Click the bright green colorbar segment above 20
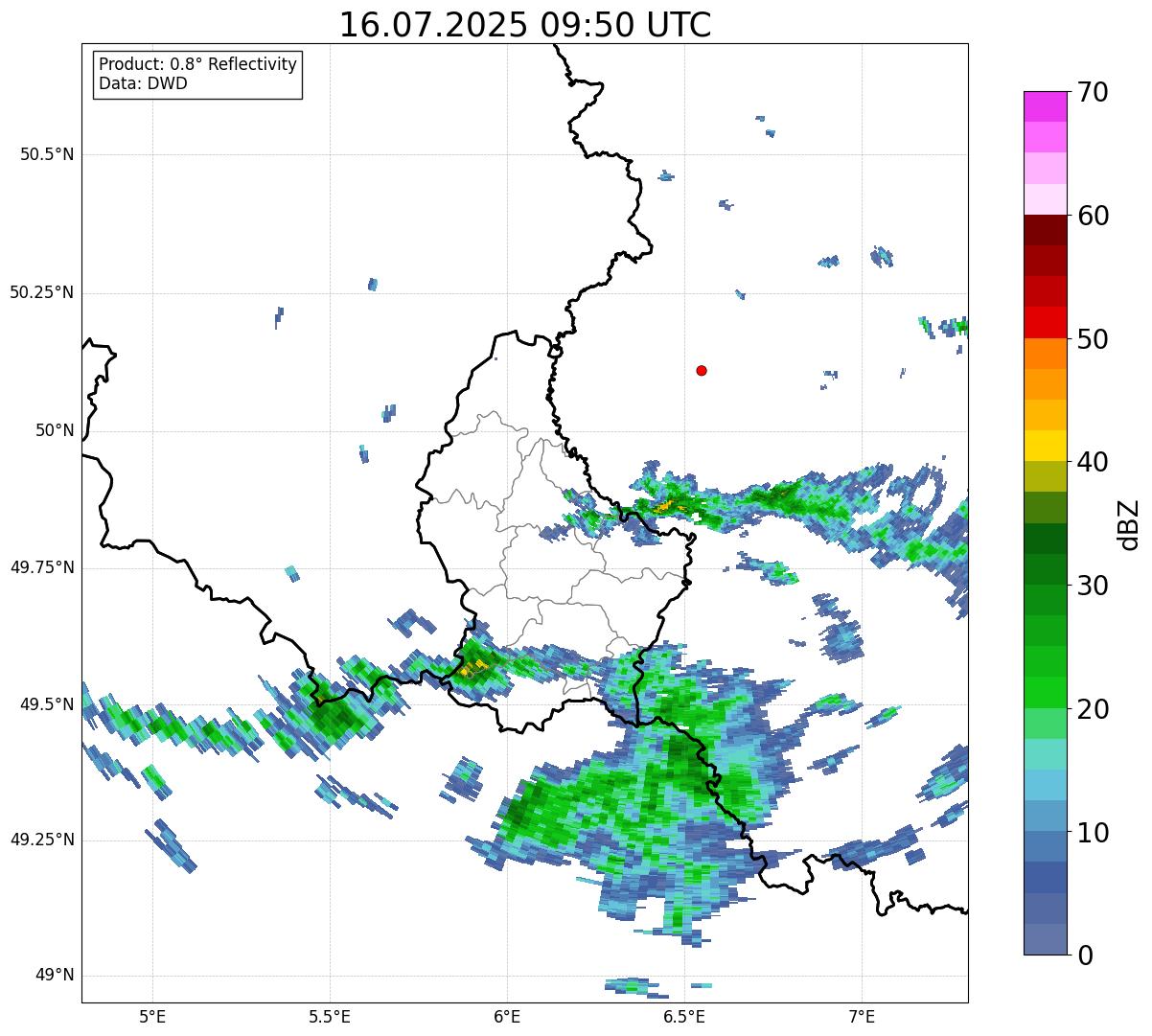This screenshot has height=1036, width=1152. coord(1045,692)
